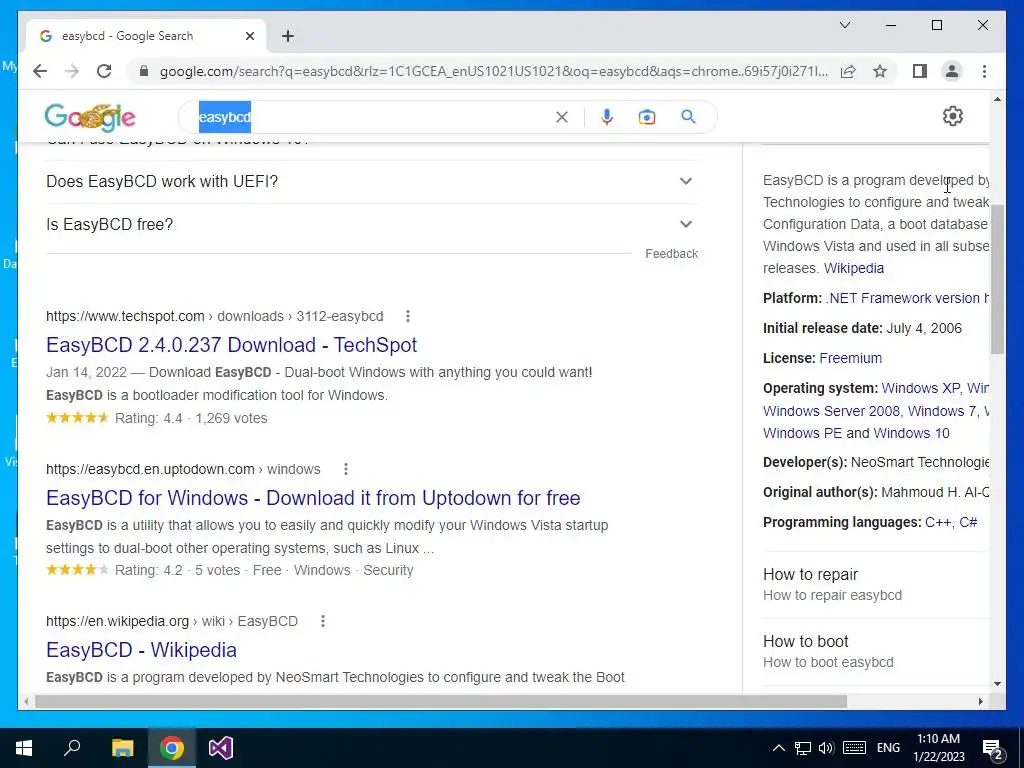Select 'How to repair' suggestion
The width and height of the screenshot is (1024, 768).
(875, 584)
